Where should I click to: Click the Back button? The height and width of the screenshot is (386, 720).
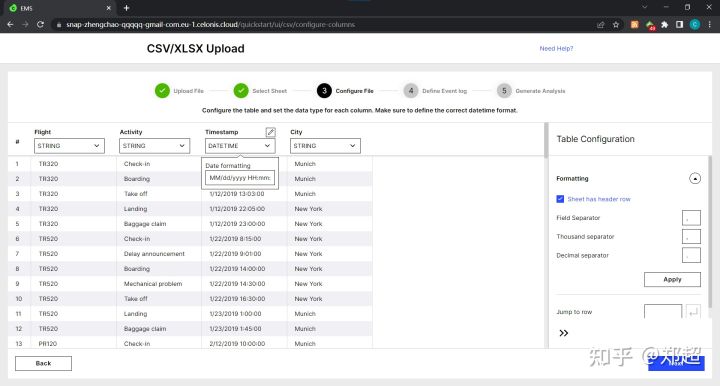point(43,363)
